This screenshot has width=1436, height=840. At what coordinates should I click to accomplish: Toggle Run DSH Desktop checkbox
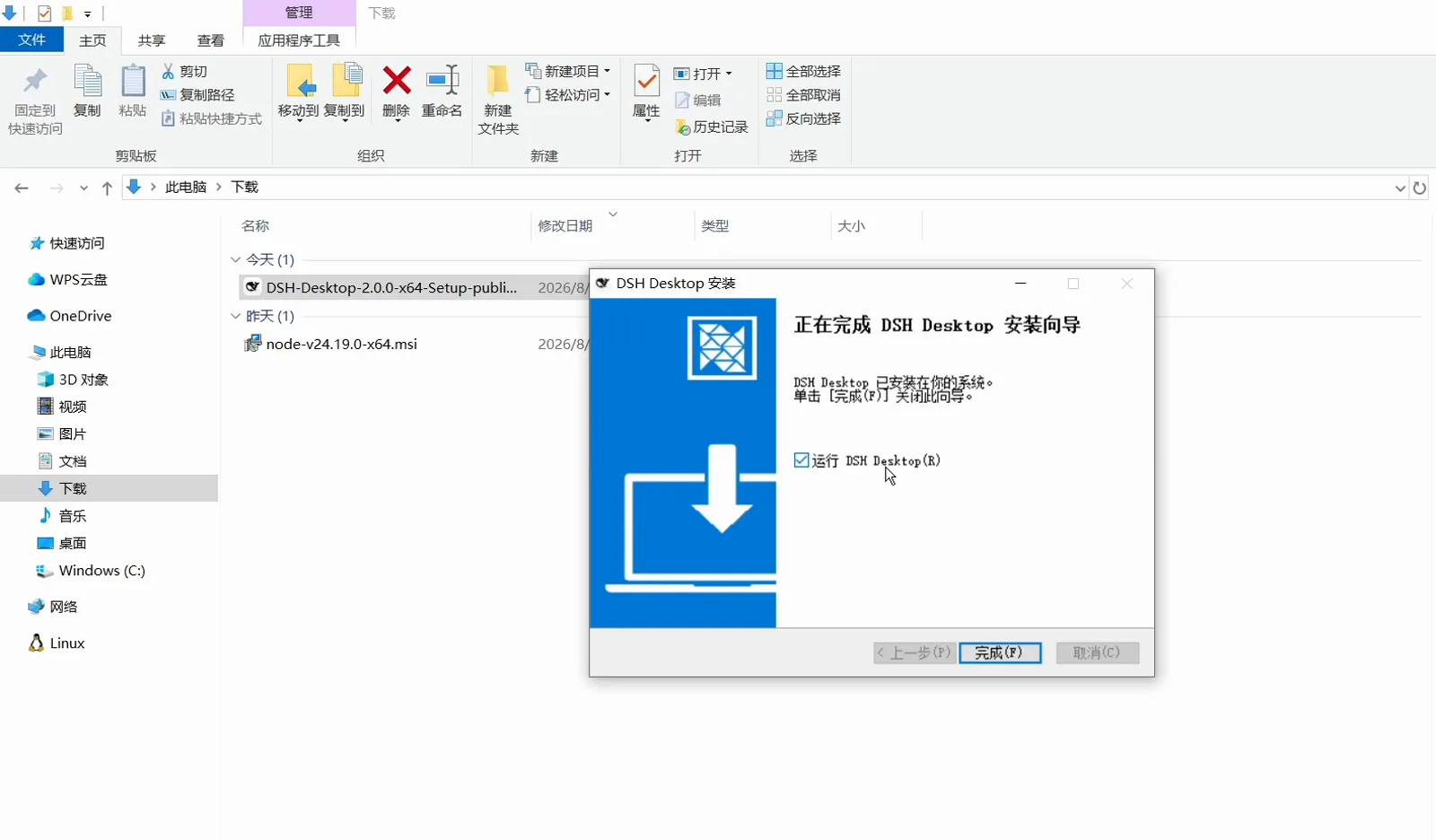[x=801, y=460]
